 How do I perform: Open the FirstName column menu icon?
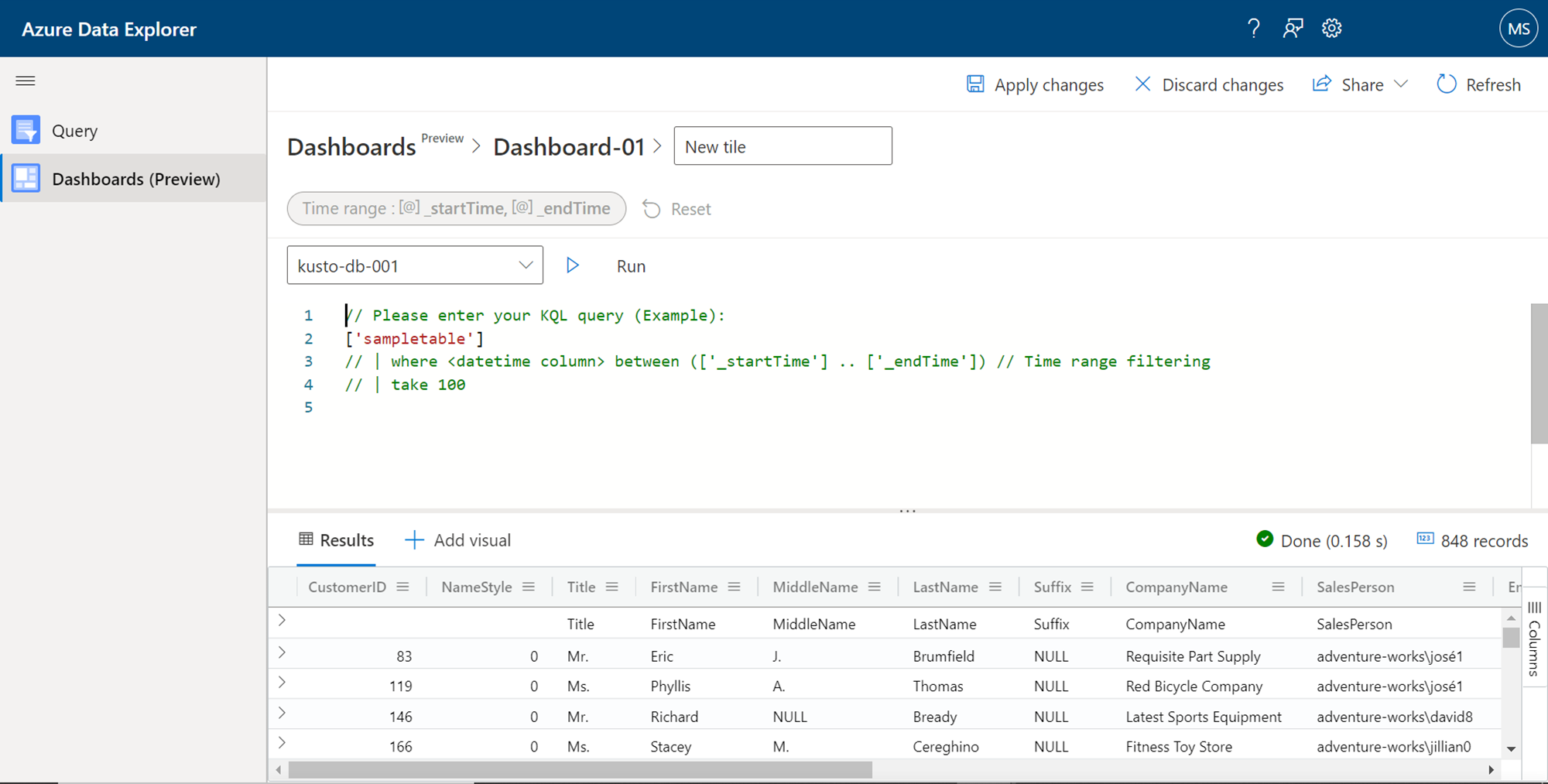[x=735, y=587]
